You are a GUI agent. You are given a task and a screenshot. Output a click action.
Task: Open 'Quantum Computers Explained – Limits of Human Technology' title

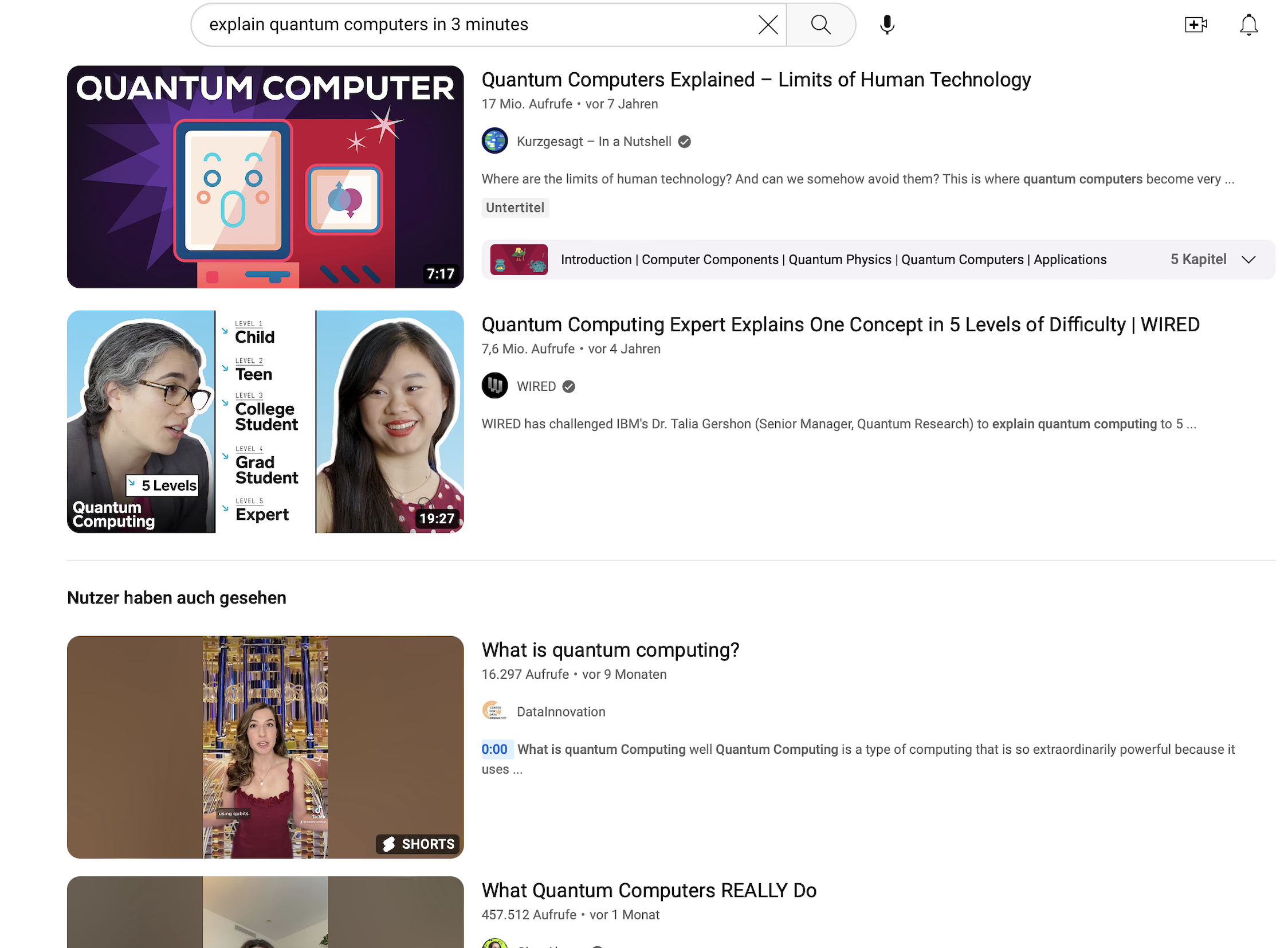(756, 79)
